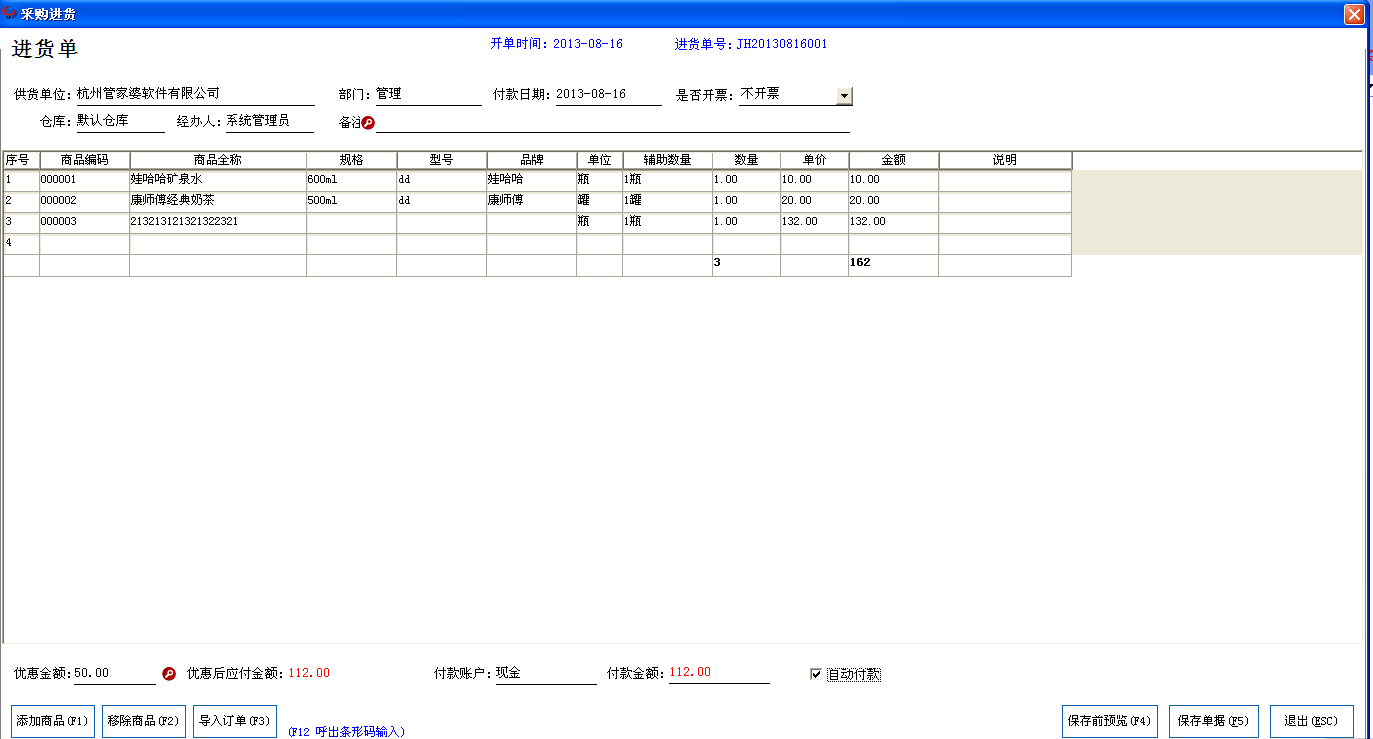Click the 金额 column header

point(894,160)
